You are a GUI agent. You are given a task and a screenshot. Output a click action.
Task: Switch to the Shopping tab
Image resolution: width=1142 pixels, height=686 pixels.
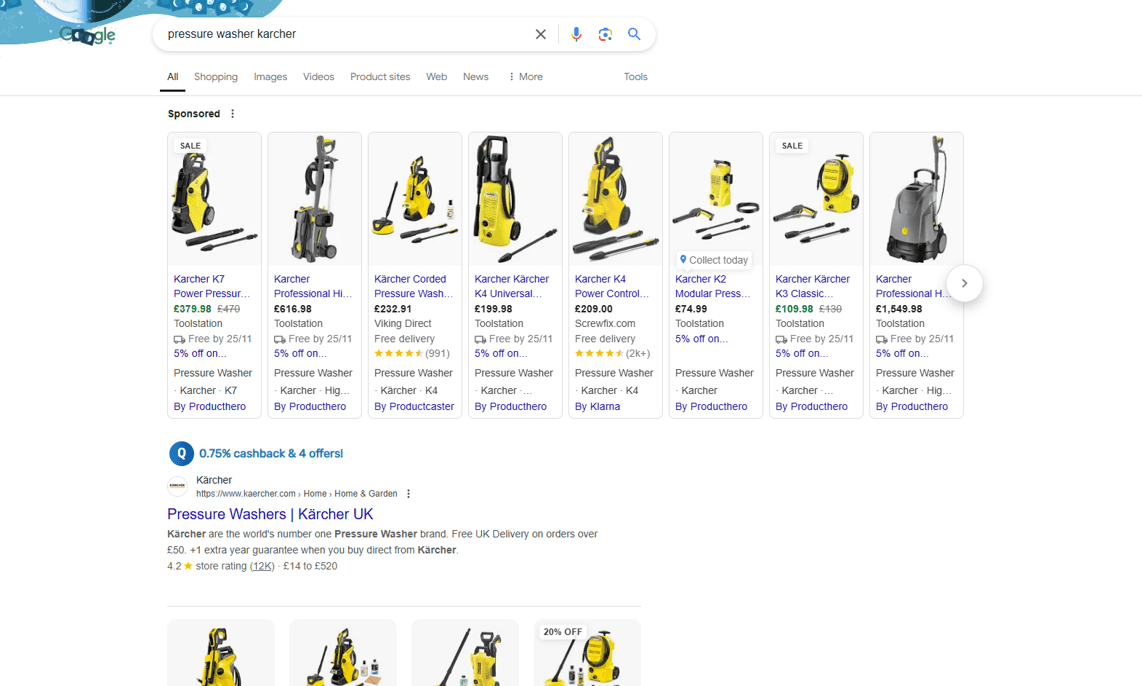(216, 76)
